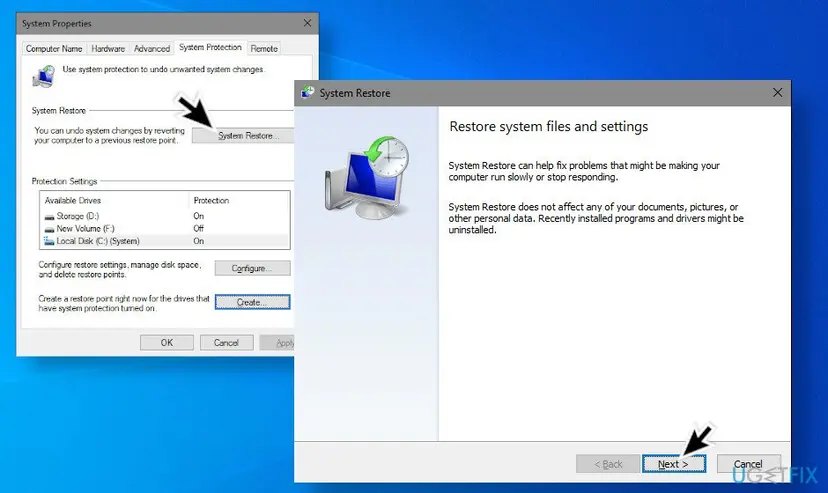Click OK in System Properties
Screen dimensions: 828x493
point(167,343)
